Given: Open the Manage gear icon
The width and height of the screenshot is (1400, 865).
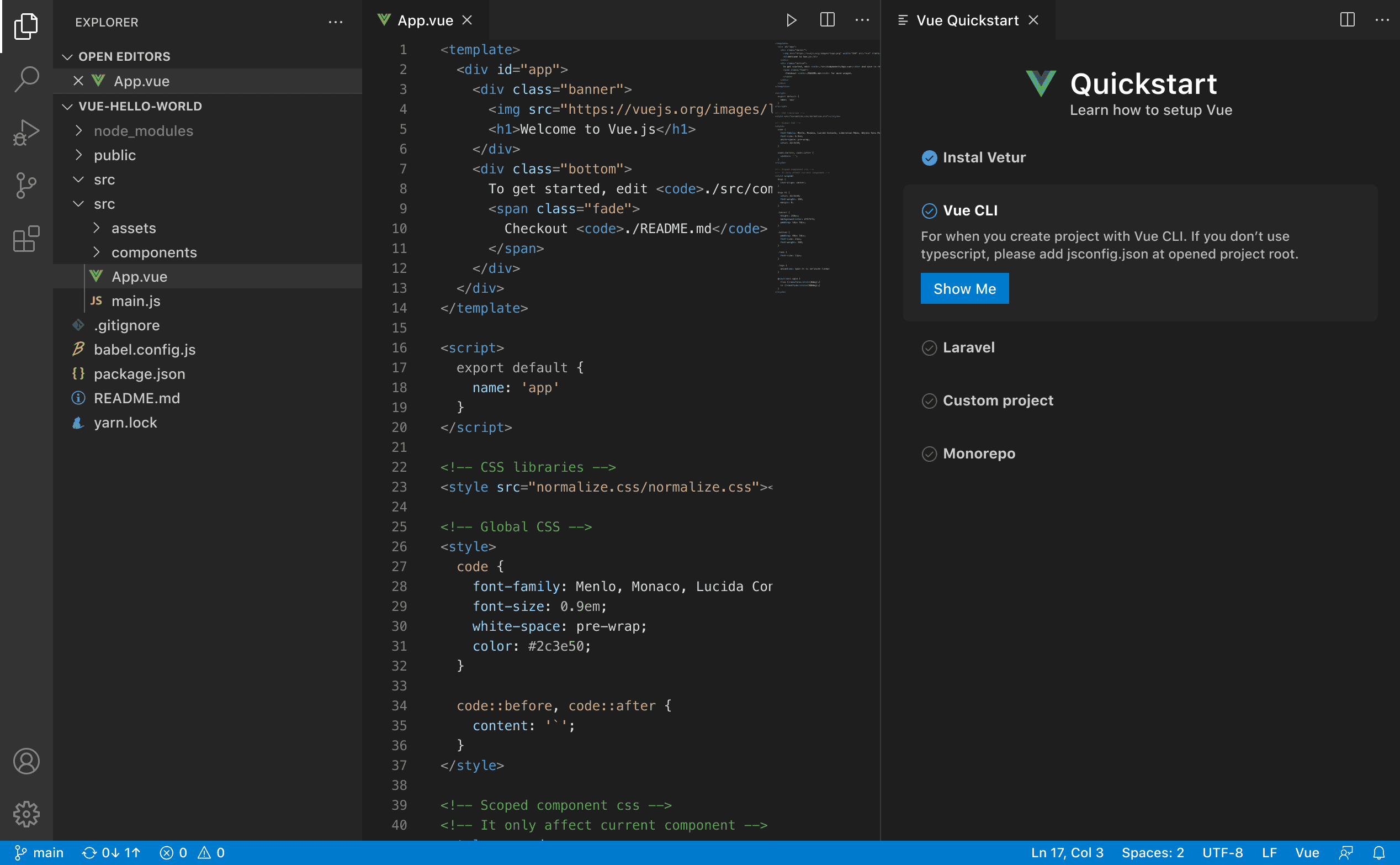Looking at the screenshot, I should pyautogui.click(x=26, y=814).
